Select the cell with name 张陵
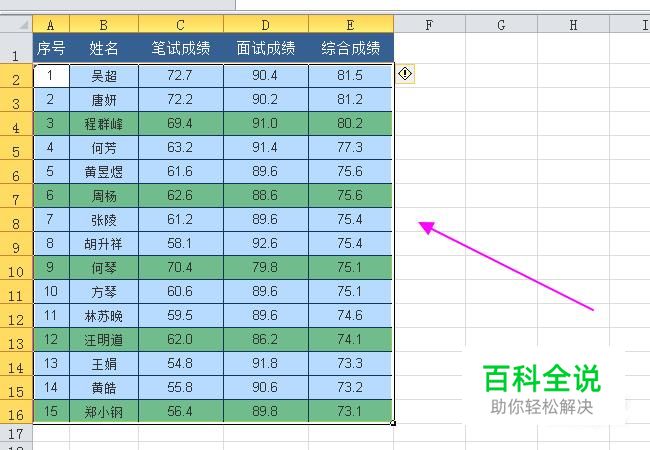The height and width of the screenshot is (450, 650). tap(104, 220)
